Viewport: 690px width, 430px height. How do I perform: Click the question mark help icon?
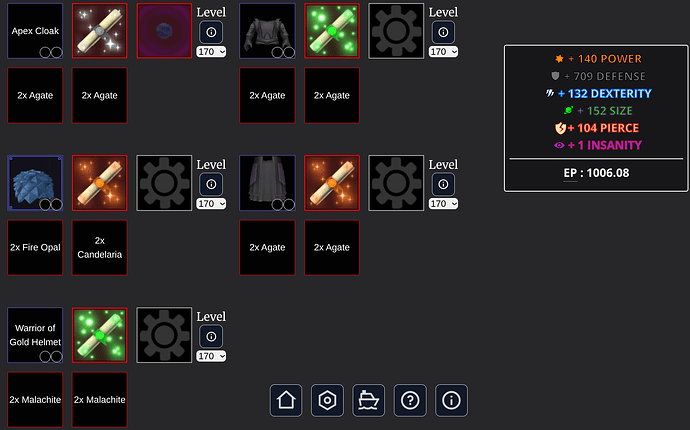pos(410,400)
